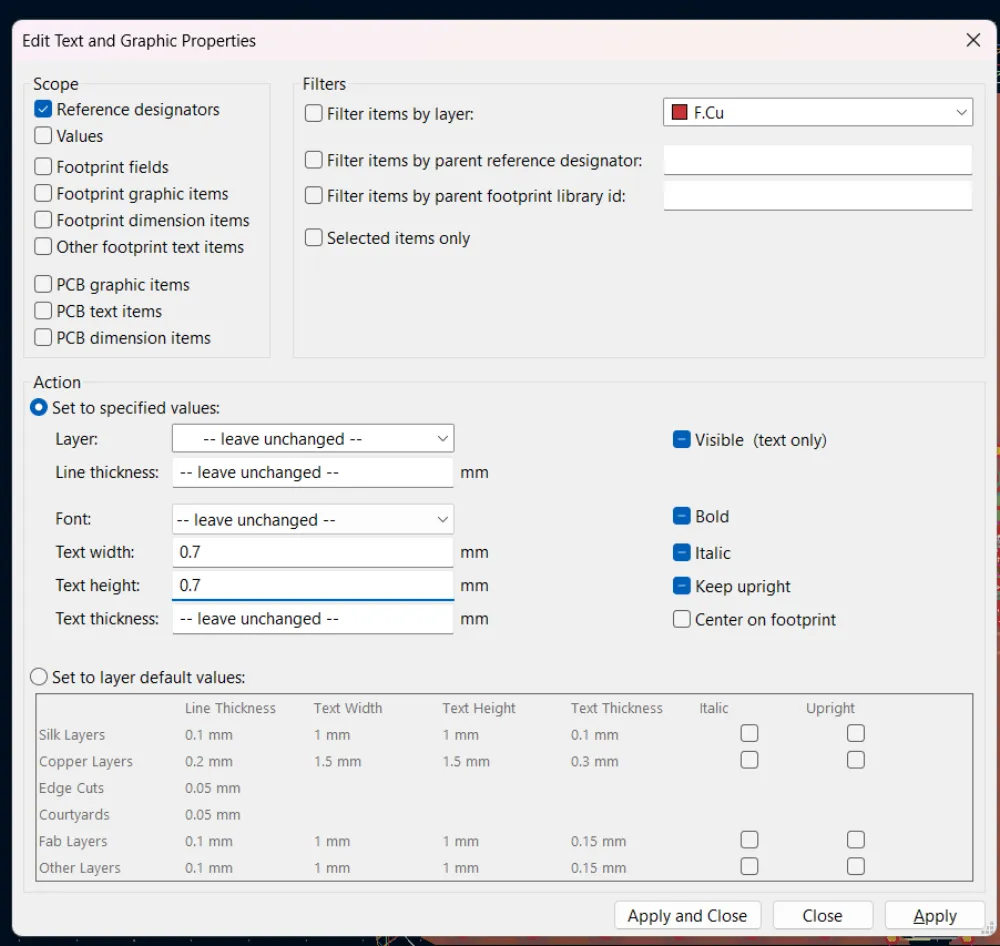Viewport: 1000px width, 946px height.
Task: Enable the Values checkbox in Scope
Action: pyautogui.click(x=43, y=136)
